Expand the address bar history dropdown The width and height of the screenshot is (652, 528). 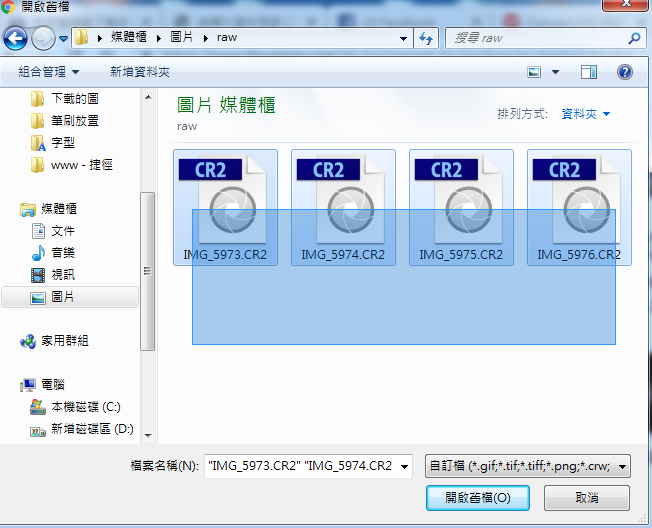pyautogui.click(x=403, y=39)
